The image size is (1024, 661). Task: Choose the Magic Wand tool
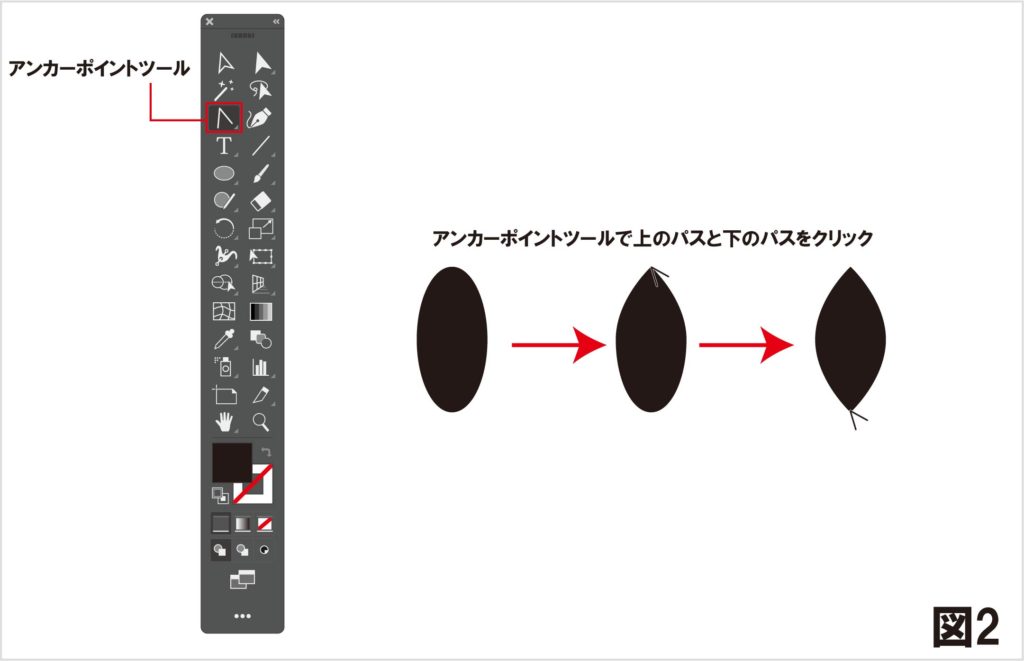click(x=224, y=91)
